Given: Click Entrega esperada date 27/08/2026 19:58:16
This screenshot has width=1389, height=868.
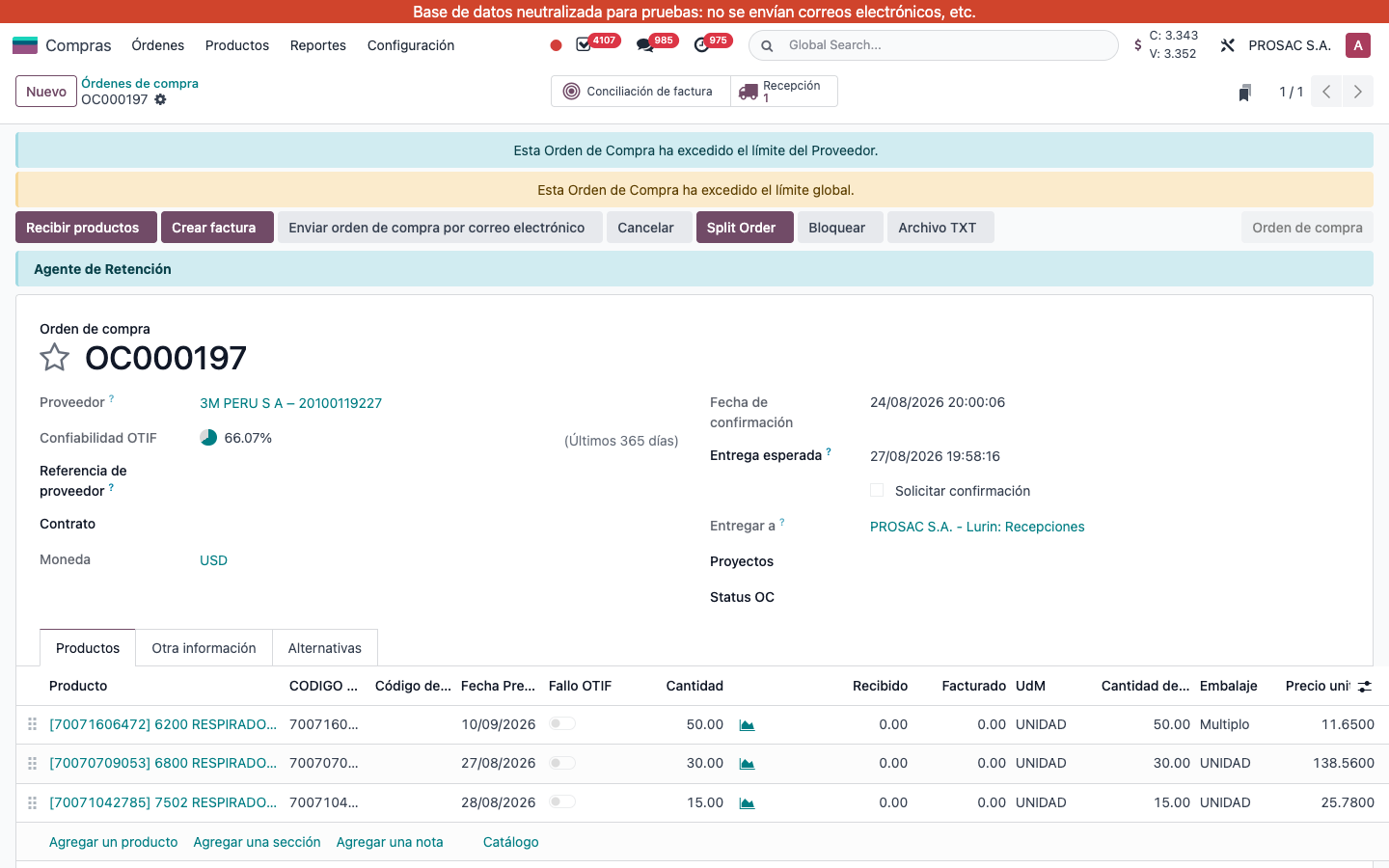Looking at the screenshot, I should 936,456.
